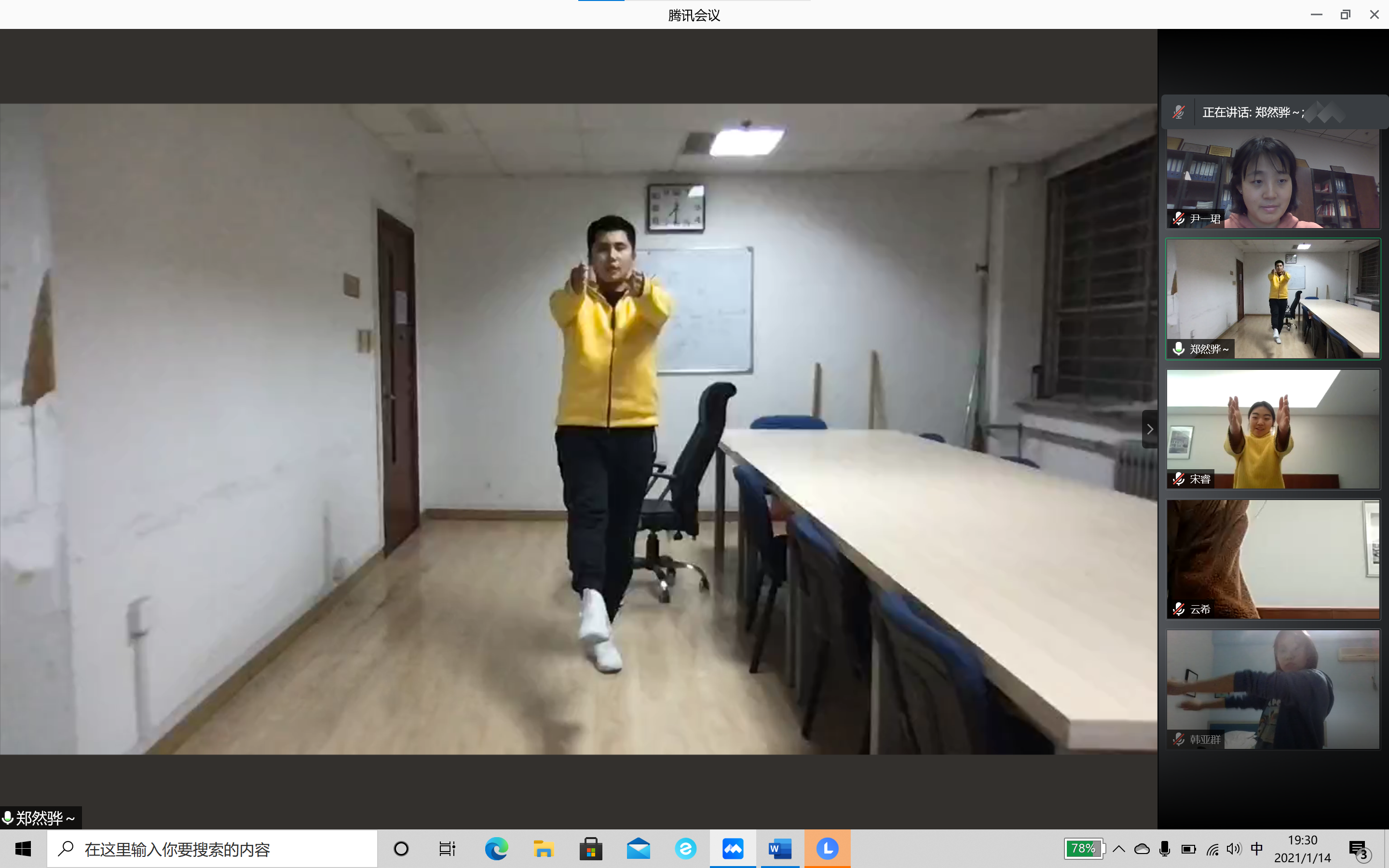Toggle the Chinese input method indicator
Screen dimensions: 1389x868
coord(1256,849)
